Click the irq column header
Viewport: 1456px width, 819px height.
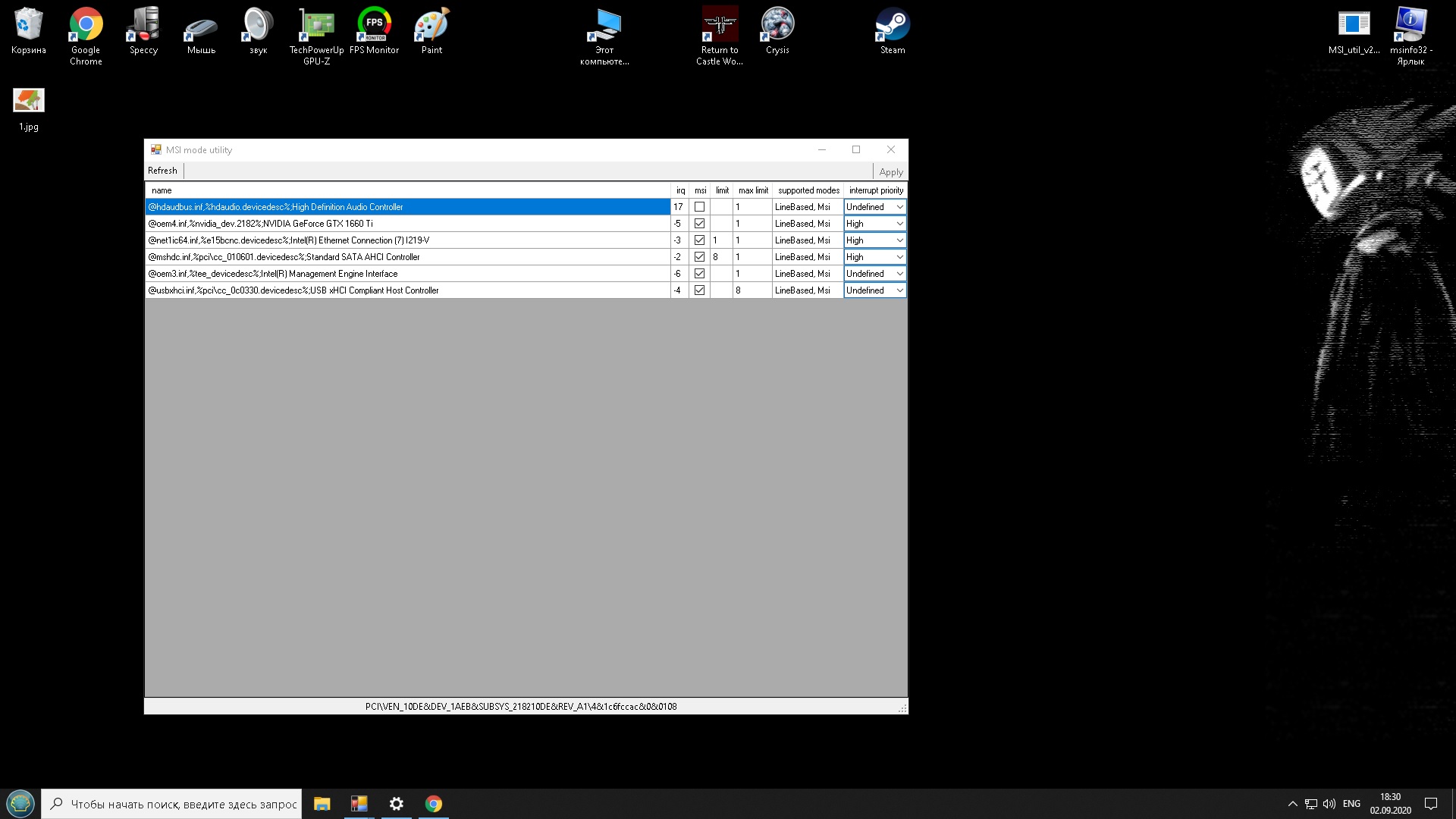(680, 190)
